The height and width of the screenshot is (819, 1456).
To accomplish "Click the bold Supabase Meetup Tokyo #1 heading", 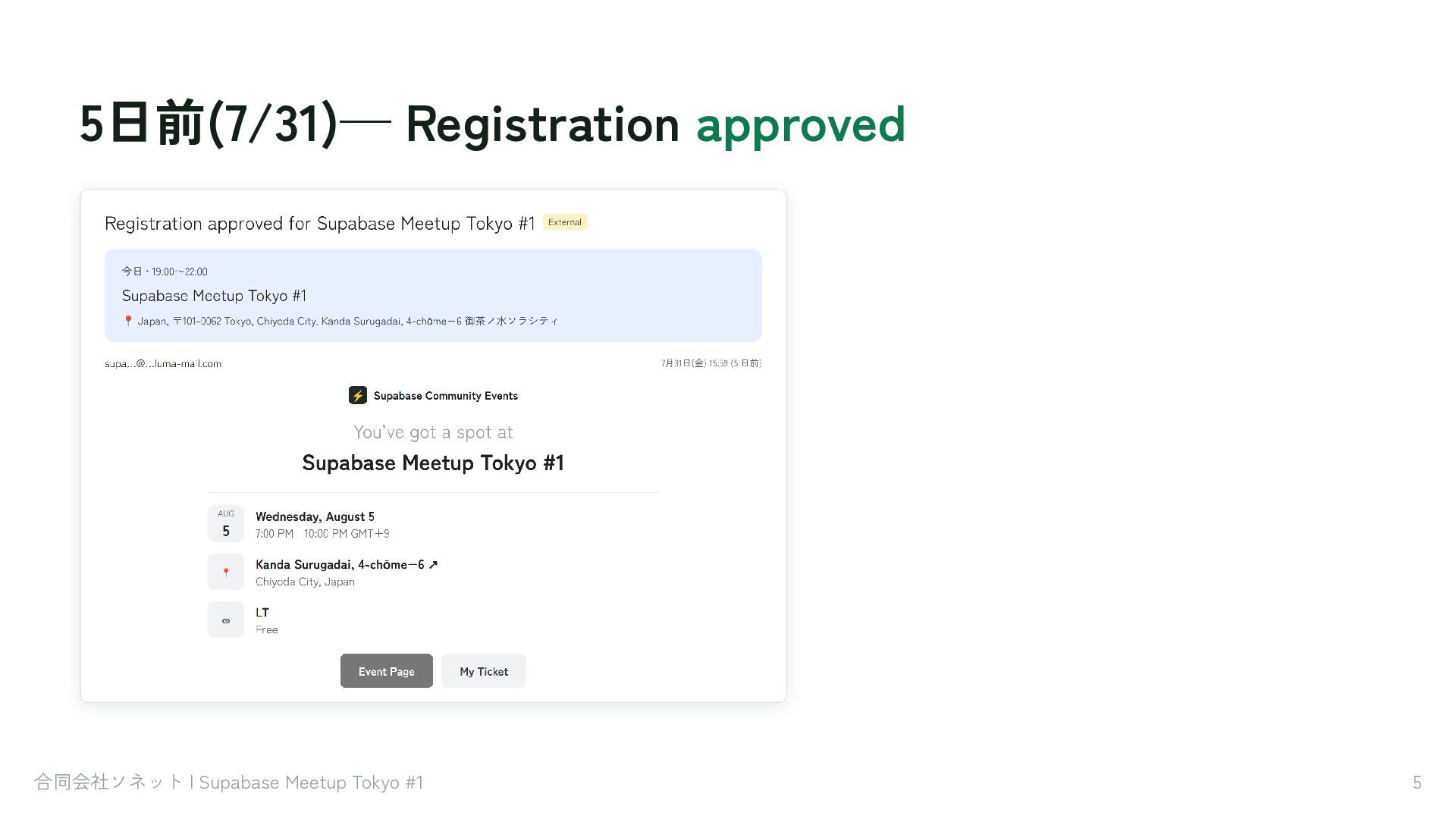I will pos(433,463).
